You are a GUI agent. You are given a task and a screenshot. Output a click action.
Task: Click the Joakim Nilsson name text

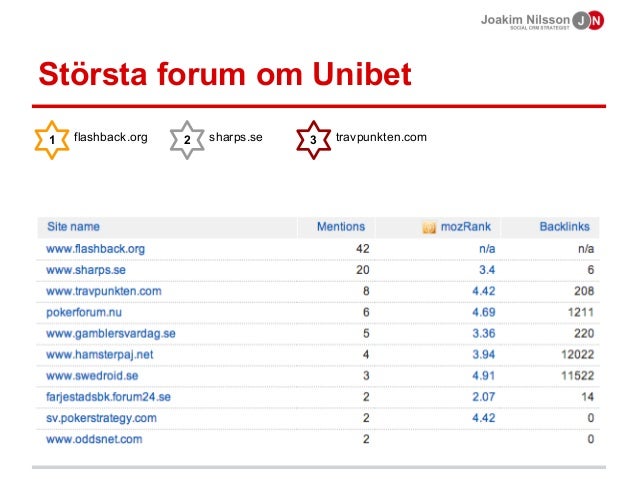[525, 19]
